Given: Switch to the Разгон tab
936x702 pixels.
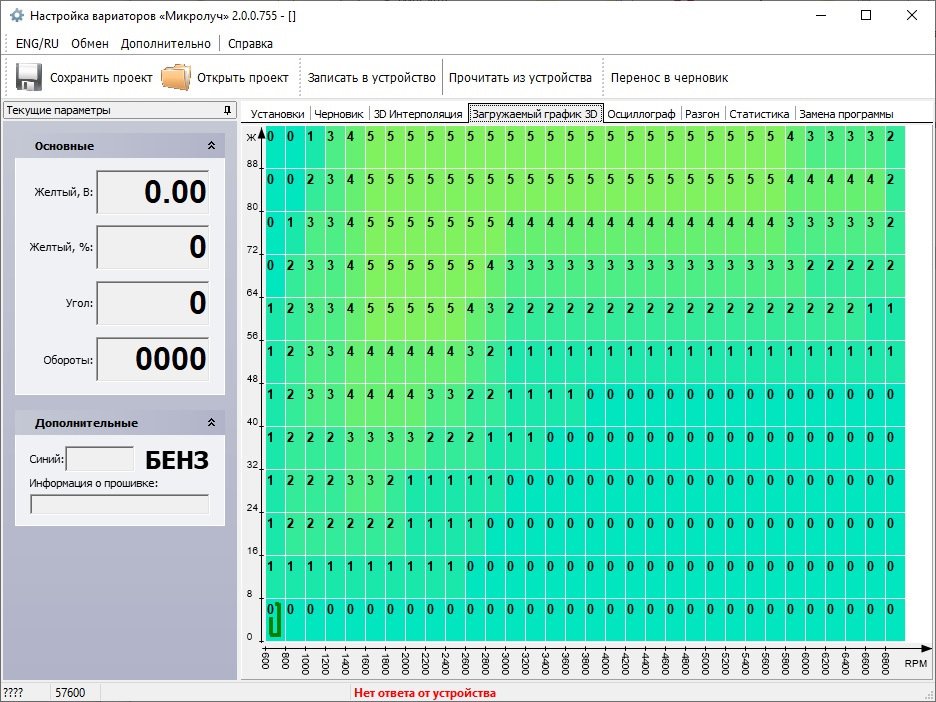Looking at the screenshot, I should [x=703, y=114].
